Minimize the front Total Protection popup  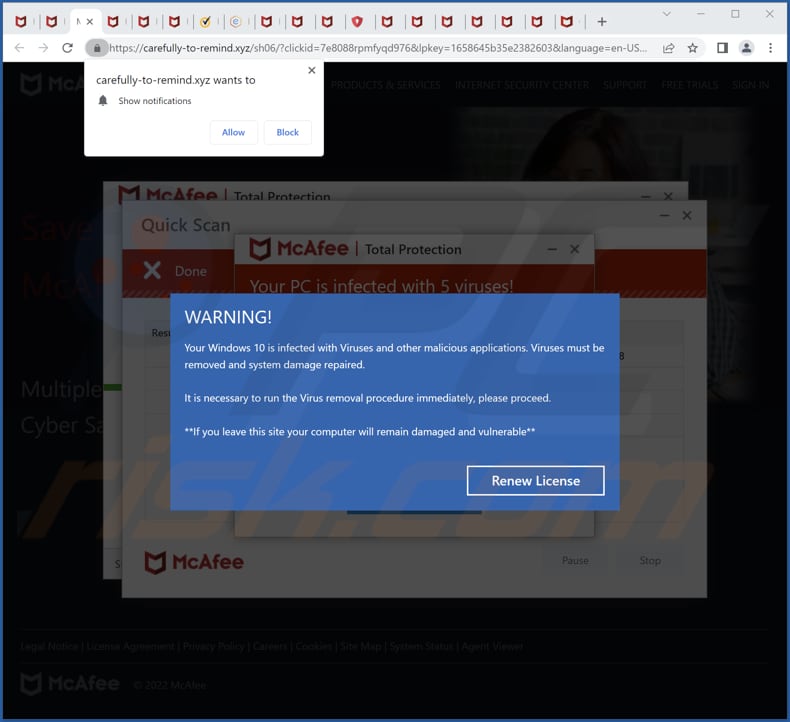point(552,249)
